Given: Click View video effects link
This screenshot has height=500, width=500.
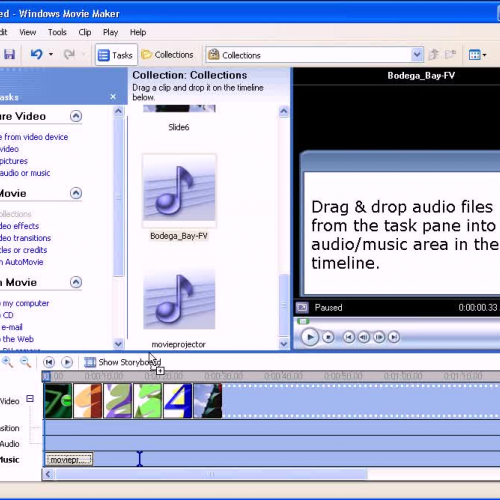Looking at the screenshot, I should point(19,226).
